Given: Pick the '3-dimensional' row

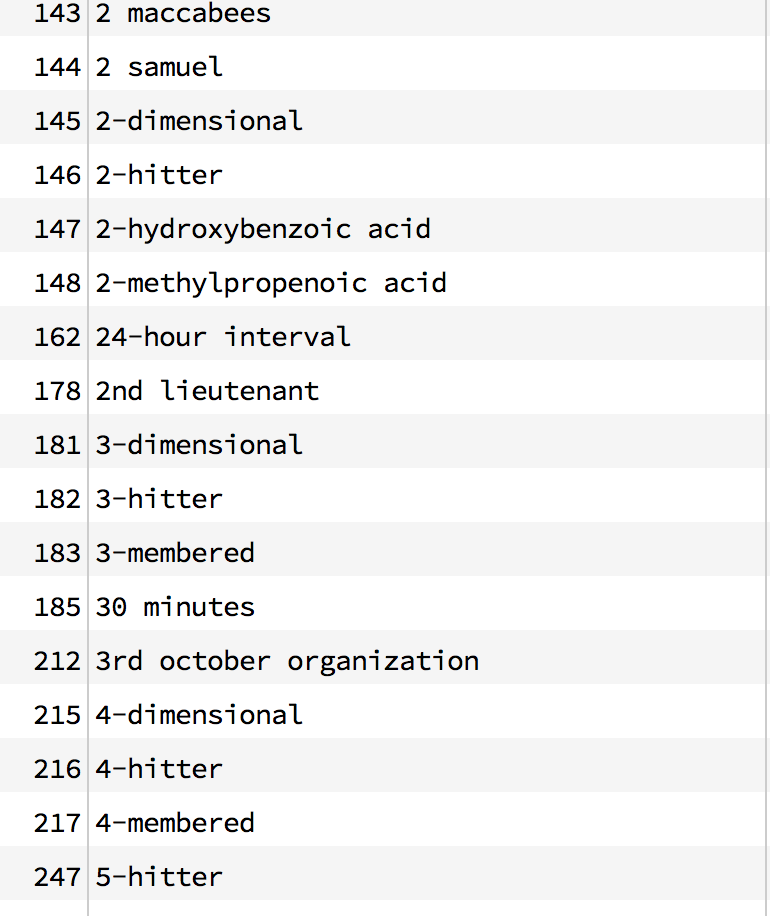Looking at the screenshot, I should (383, 441).
